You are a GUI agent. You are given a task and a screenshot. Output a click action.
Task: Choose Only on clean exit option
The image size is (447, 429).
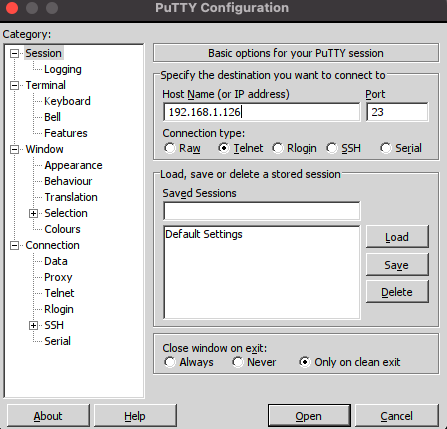click(x=305, y=362)
